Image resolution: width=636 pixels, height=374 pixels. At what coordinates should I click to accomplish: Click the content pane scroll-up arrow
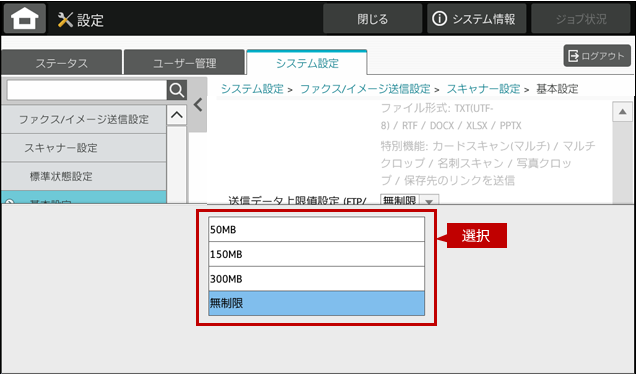pos(622,112)
